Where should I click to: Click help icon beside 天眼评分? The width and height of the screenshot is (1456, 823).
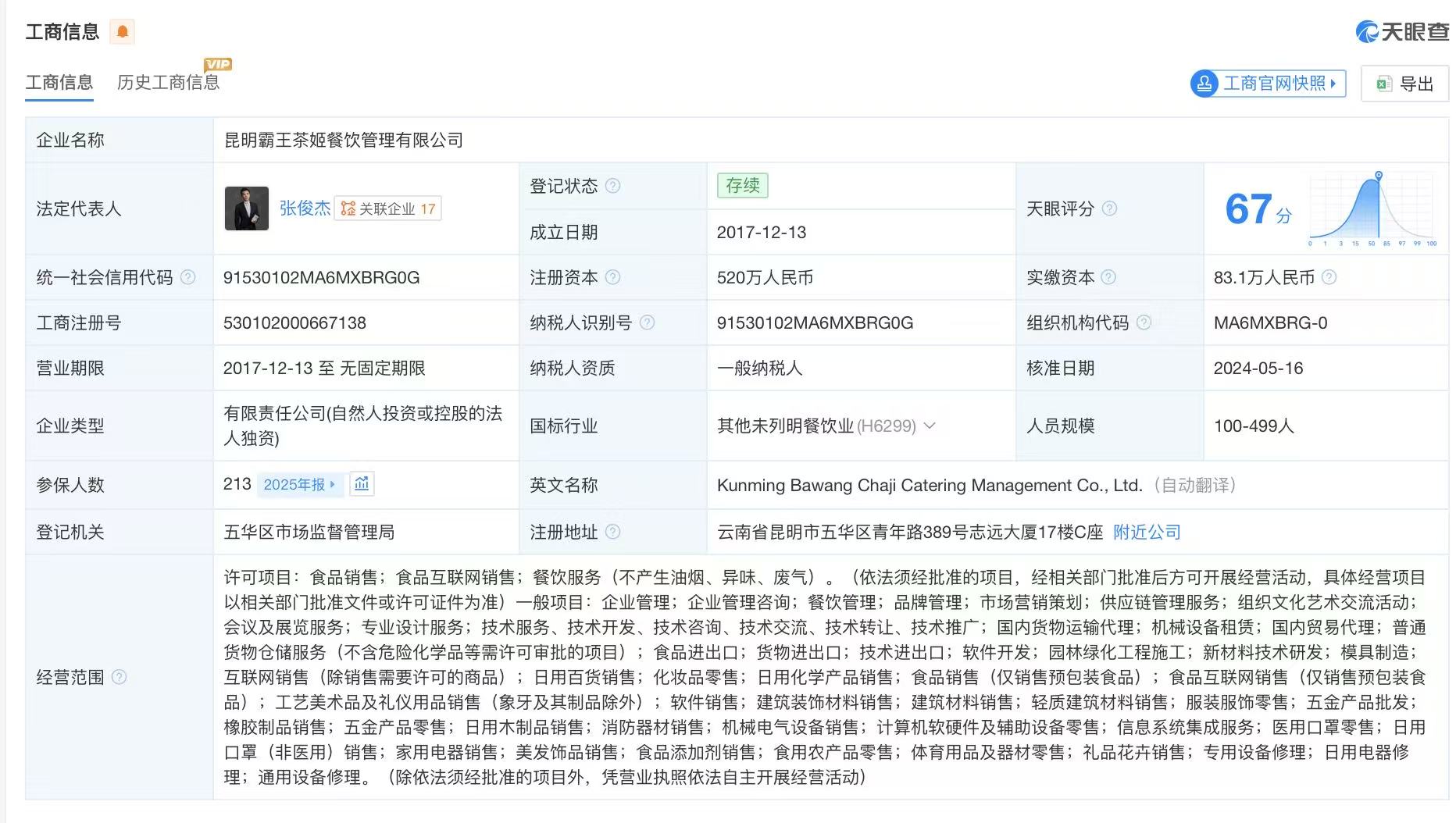click(x=1109, y=208)
